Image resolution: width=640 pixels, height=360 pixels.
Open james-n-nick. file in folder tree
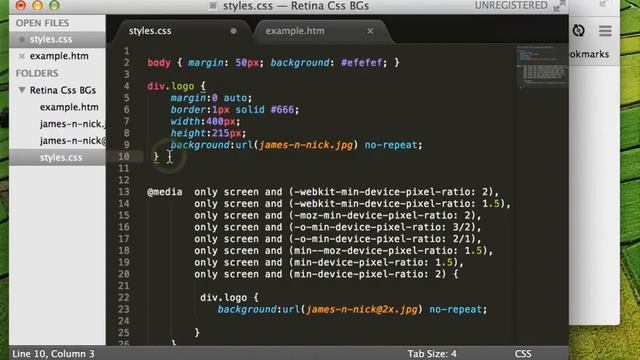72,124
